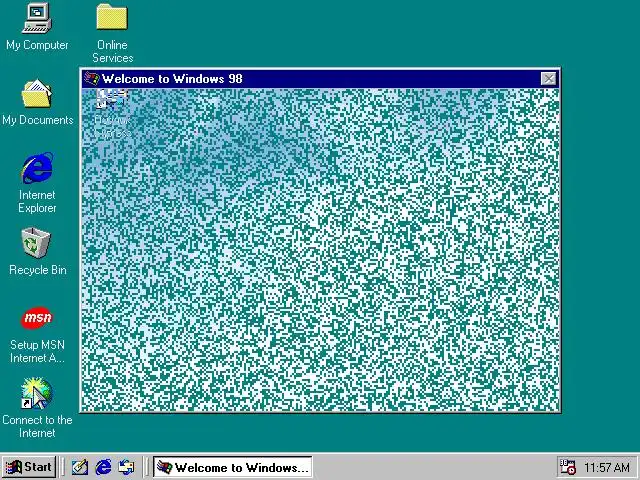Select the My Documents folder icon
This screenshot has width=640, height=480.
(x=37, y=93)
